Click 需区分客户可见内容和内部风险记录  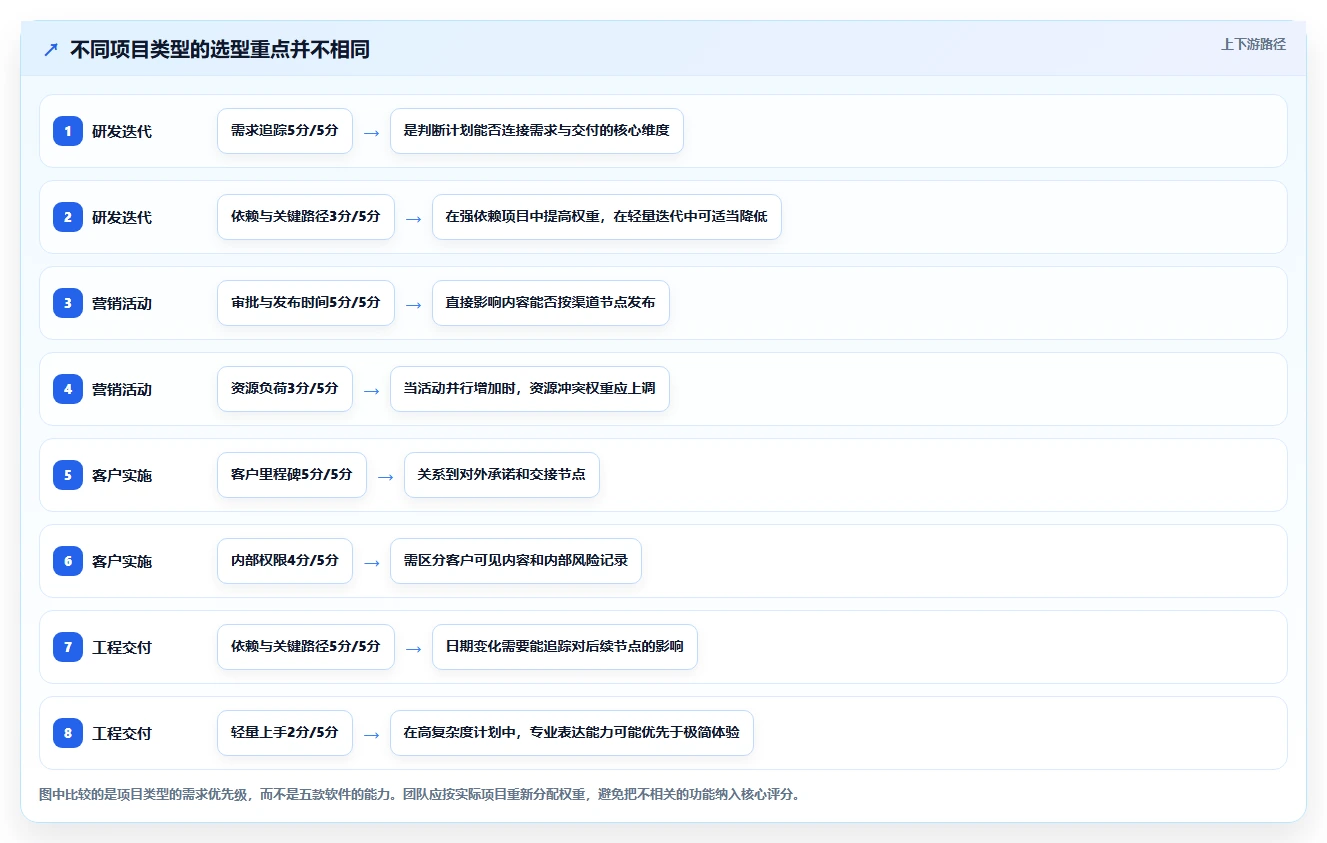coord(516,561)
